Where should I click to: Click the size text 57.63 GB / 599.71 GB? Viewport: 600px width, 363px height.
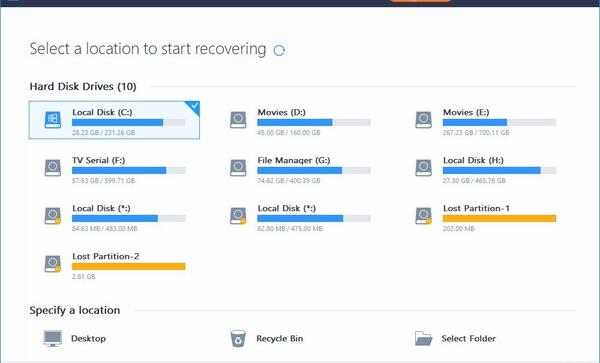pos(103,181)
